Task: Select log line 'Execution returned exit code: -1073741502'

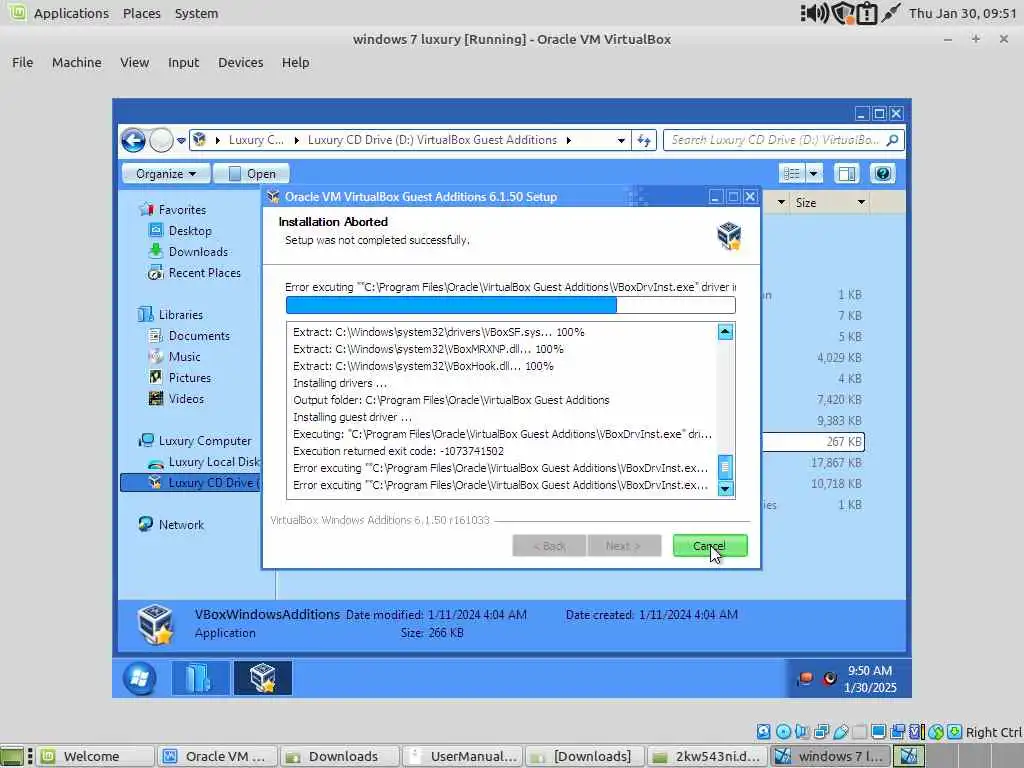Action: [398, 451]
